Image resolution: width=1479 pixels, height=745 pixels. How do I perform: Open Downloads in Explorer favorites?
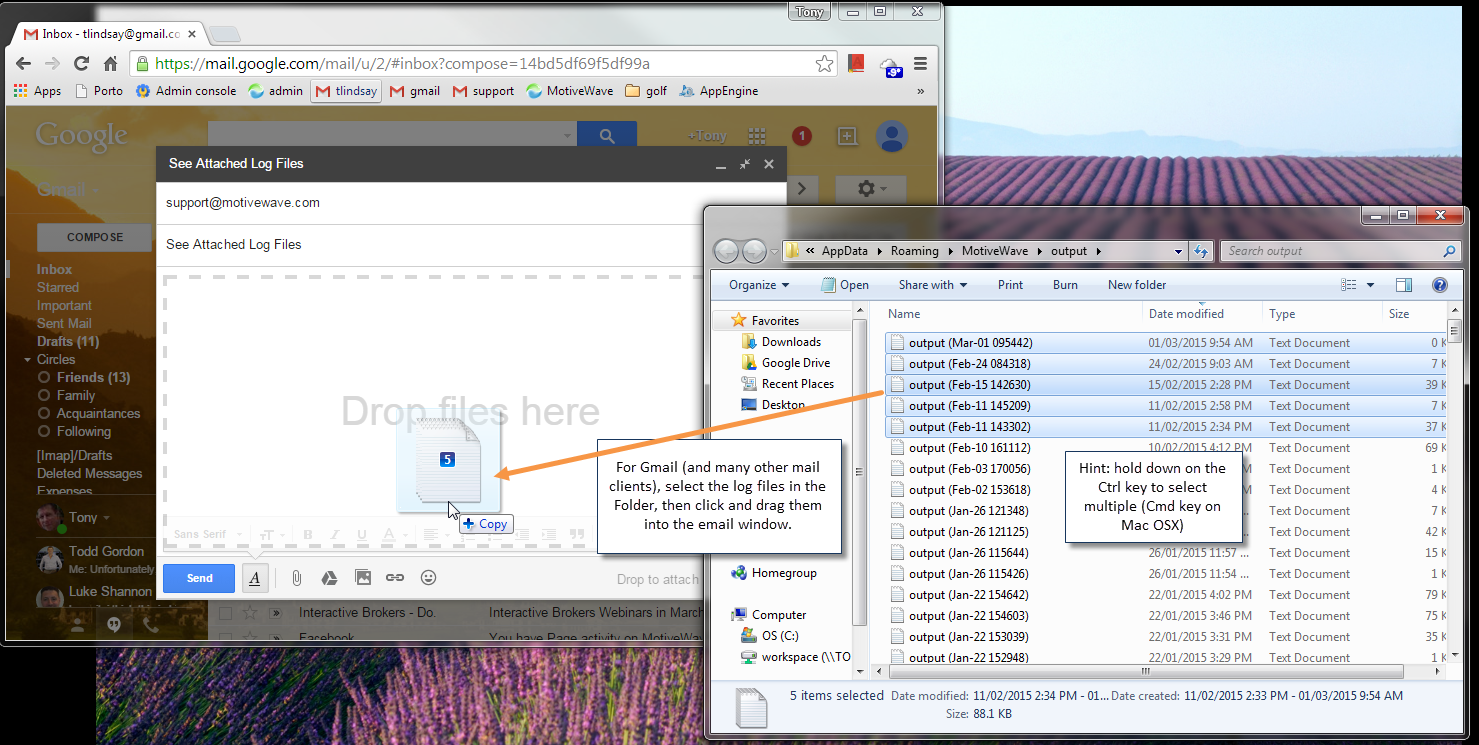click(x=781, y=342)
